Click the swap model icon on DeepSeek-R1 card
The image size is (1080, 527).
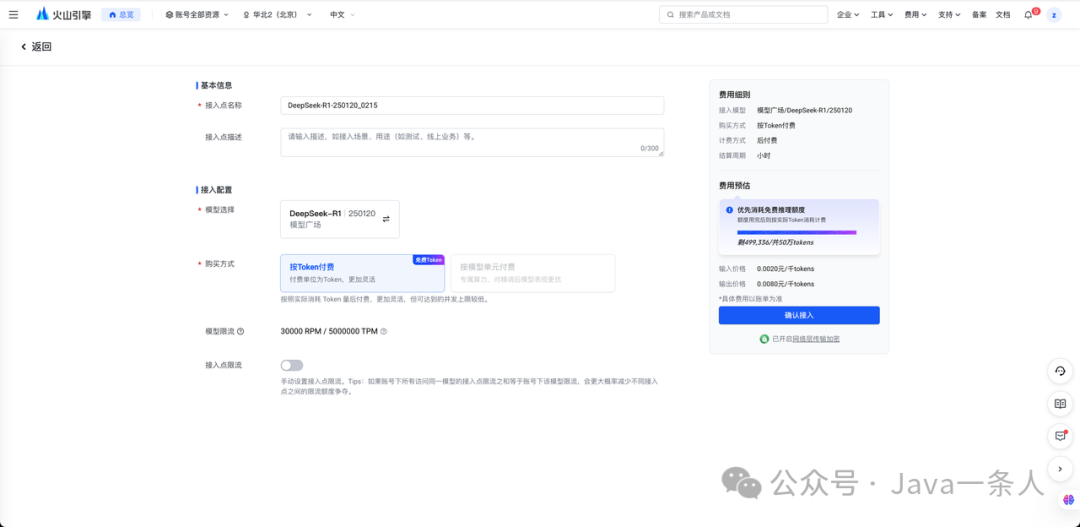point(386,219)
